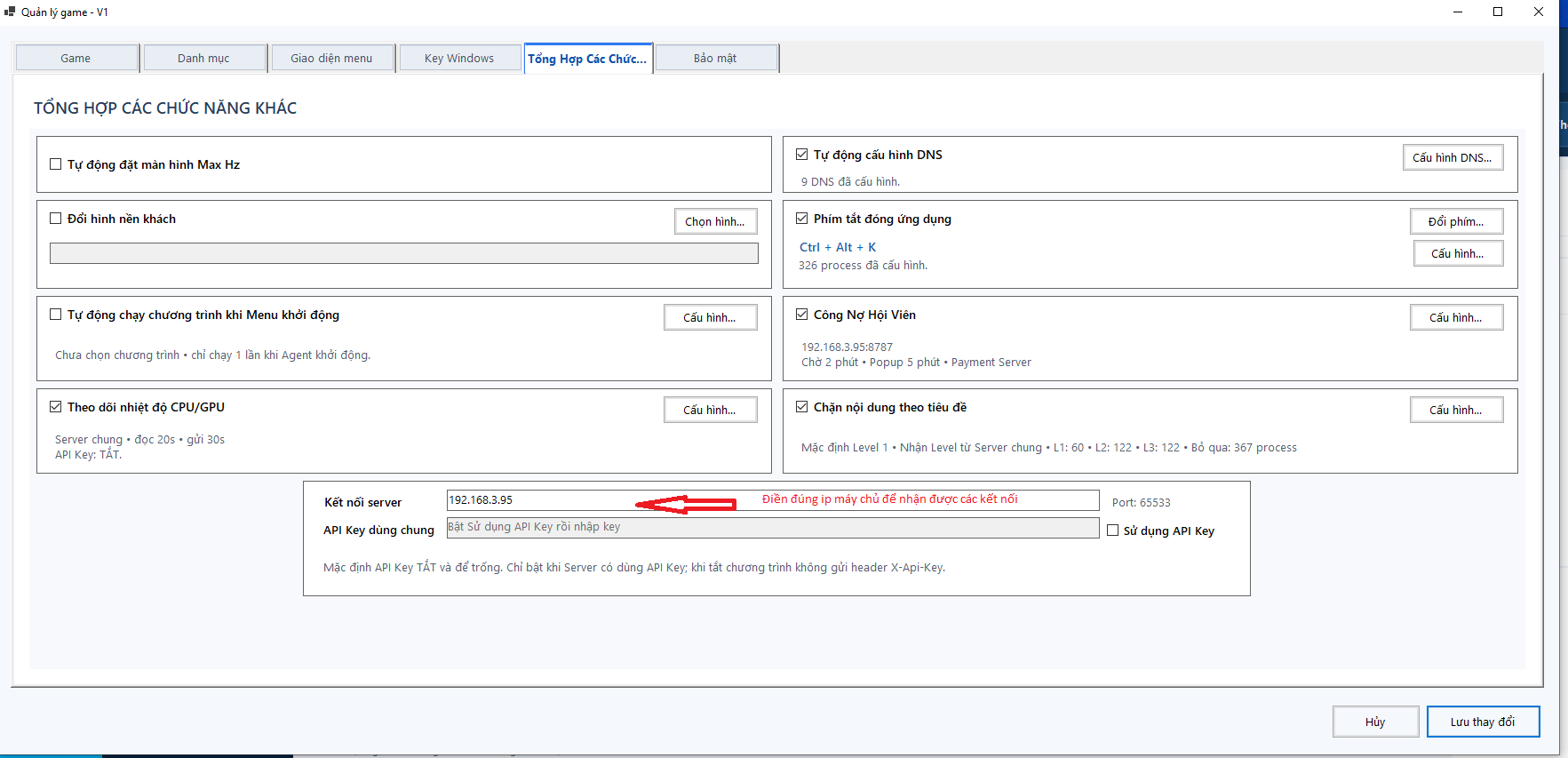The height and width of the screenshot is (758, 1568).
Task: Click the Hủy button
Action: 1375,722
